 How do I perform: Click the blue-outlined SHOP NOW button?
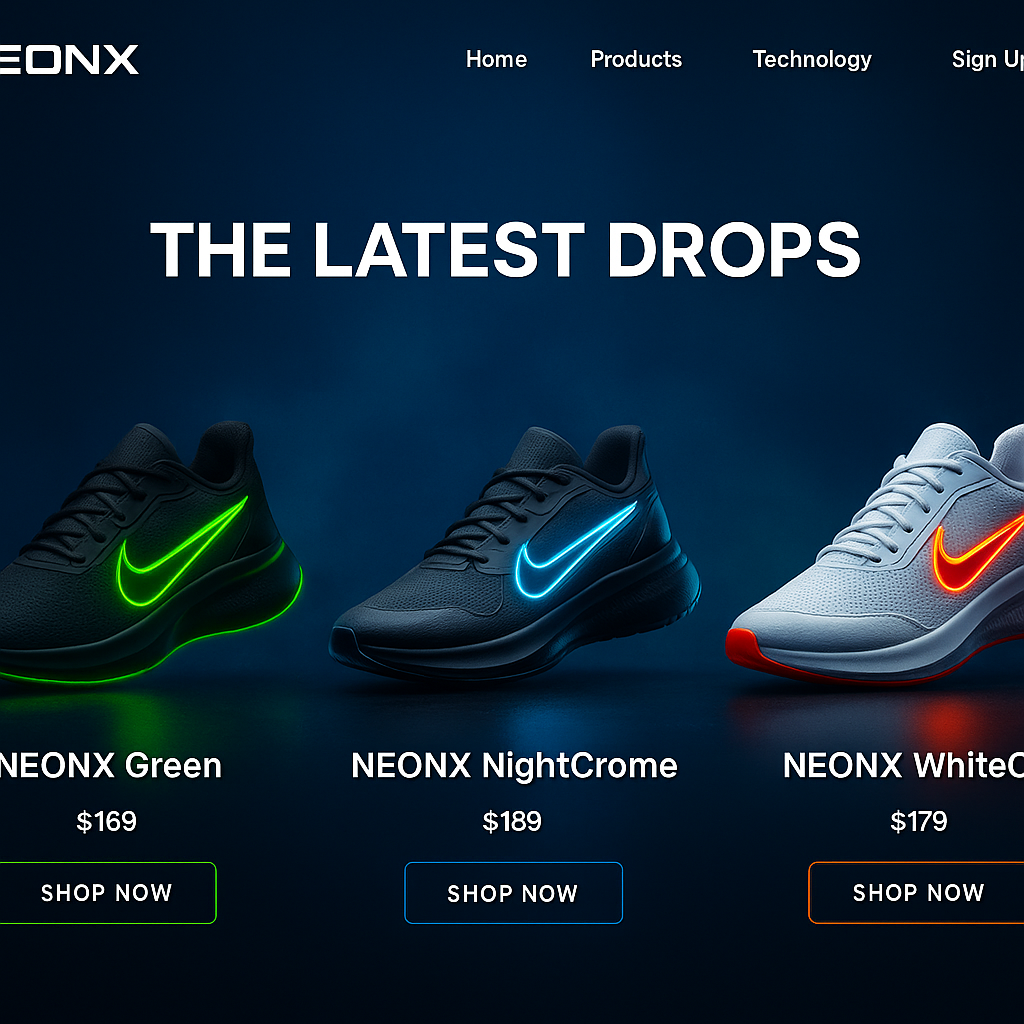513,893
